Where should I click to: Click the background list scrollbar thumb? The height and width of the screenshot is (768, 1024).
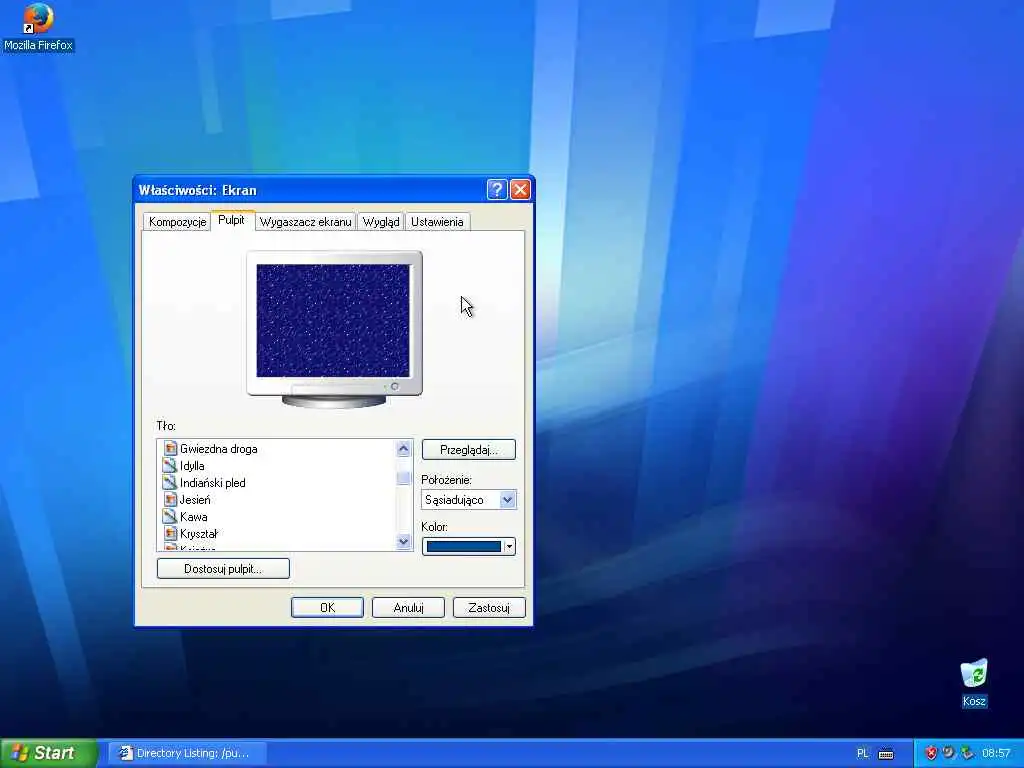click(404, 478)
